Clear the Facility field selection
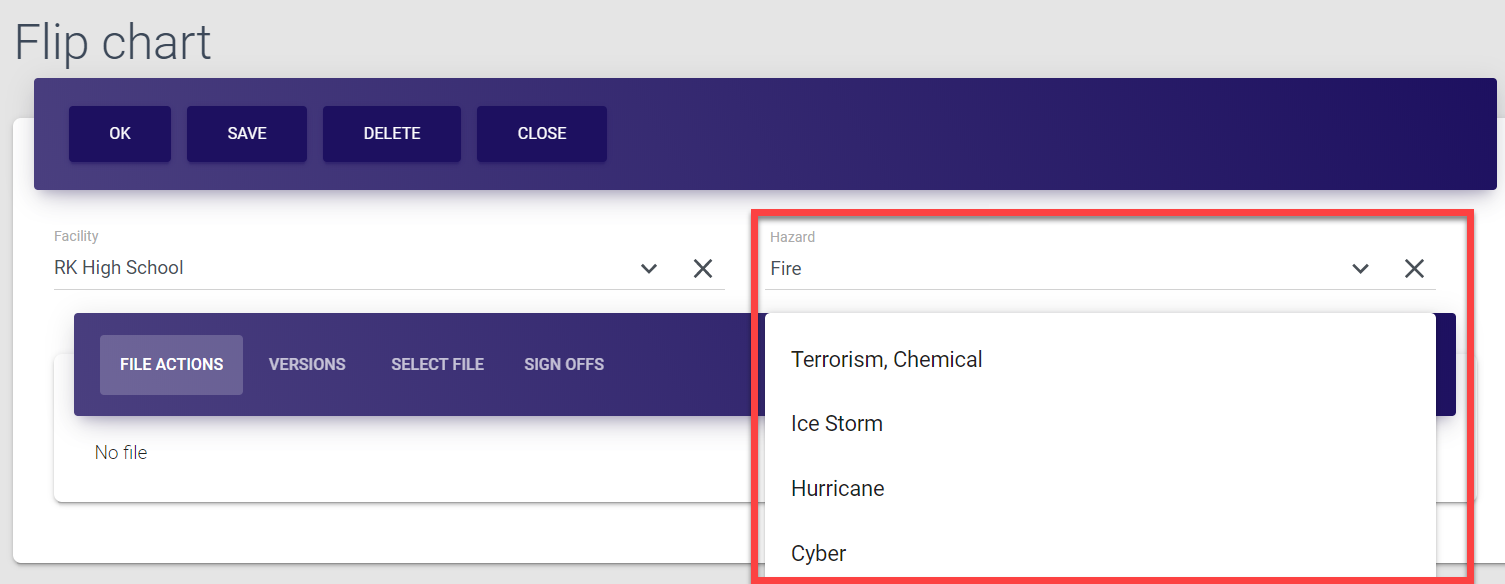The height and width of the screenshot is (584, 1505). point(703,268)
